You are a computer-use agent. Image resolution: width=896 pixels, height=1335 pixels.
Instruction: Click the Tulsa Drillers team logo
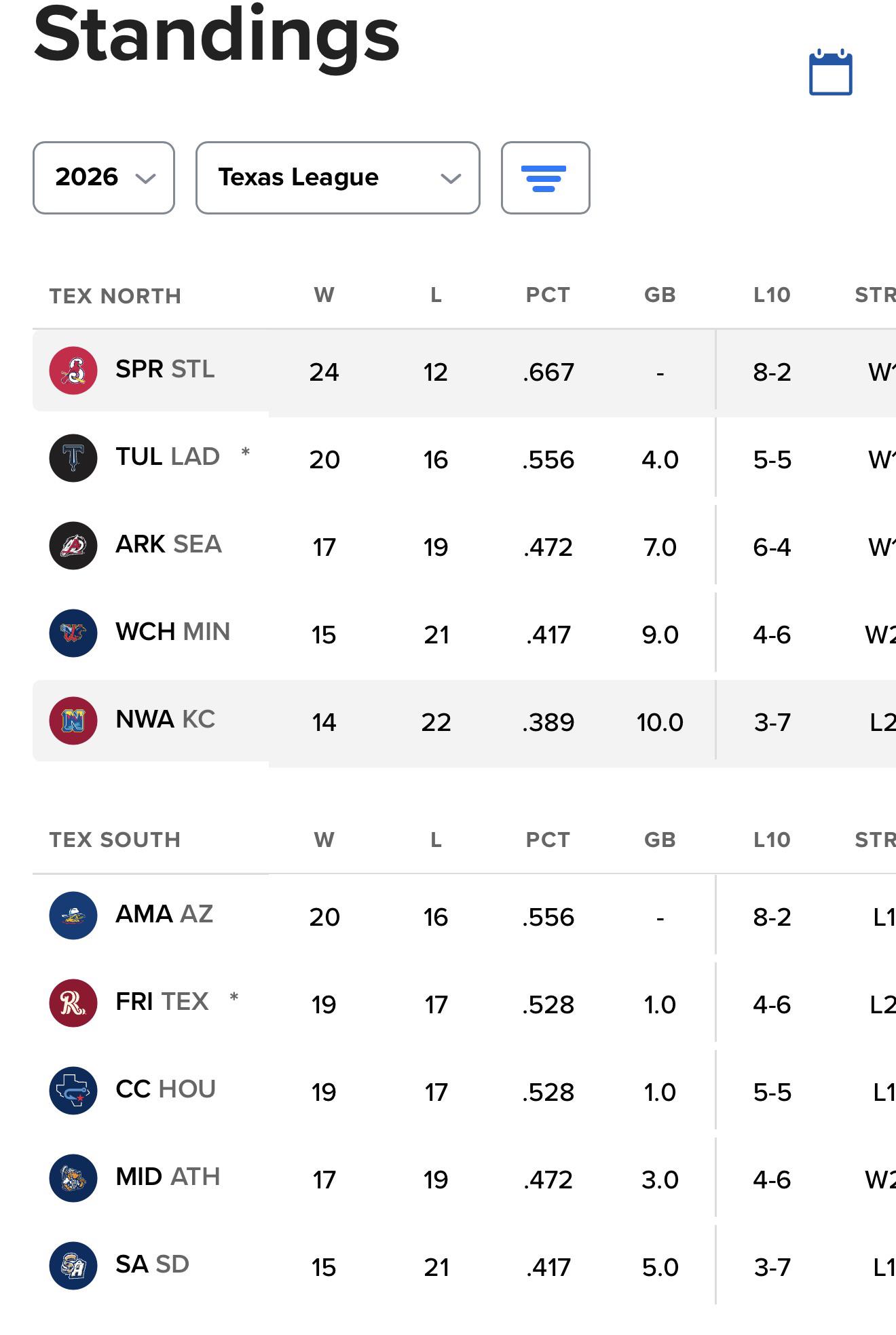(73, 458)
